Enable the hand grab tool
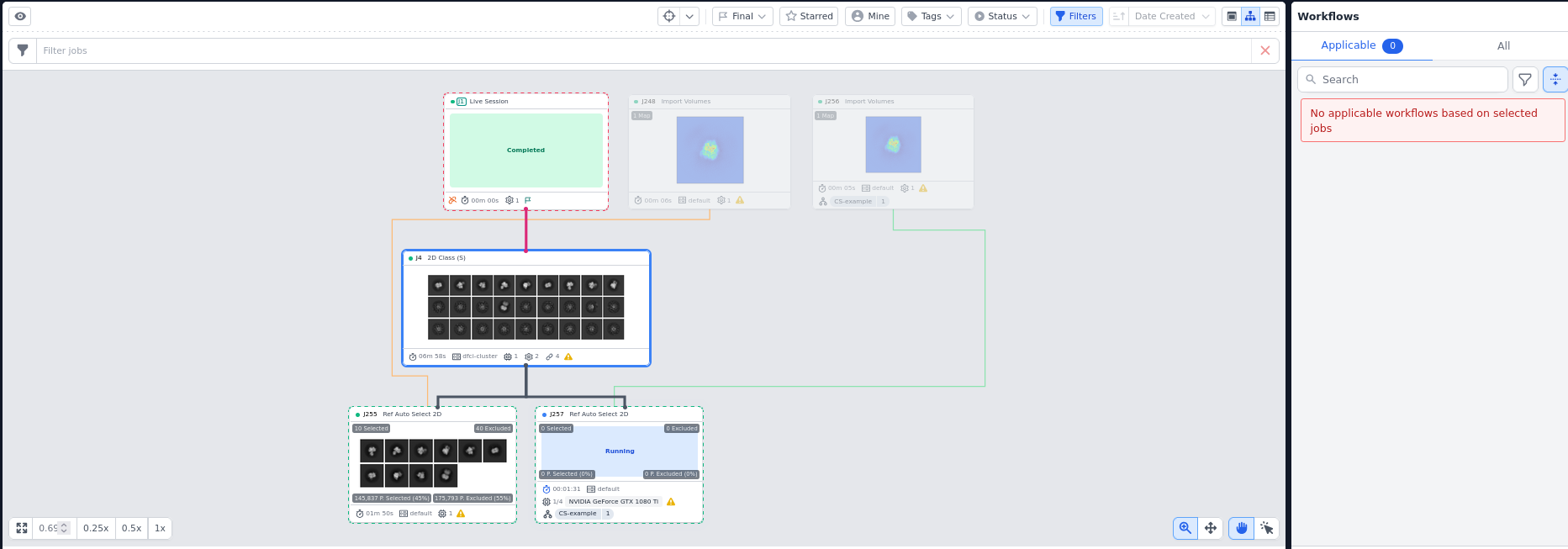The width and height of the screenshot is (1568, 549). click(x=1241, y=528)
